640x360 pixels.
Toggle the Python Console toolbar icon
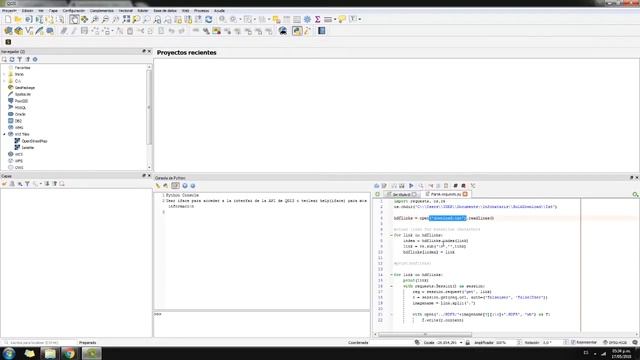tap(297, 31)
